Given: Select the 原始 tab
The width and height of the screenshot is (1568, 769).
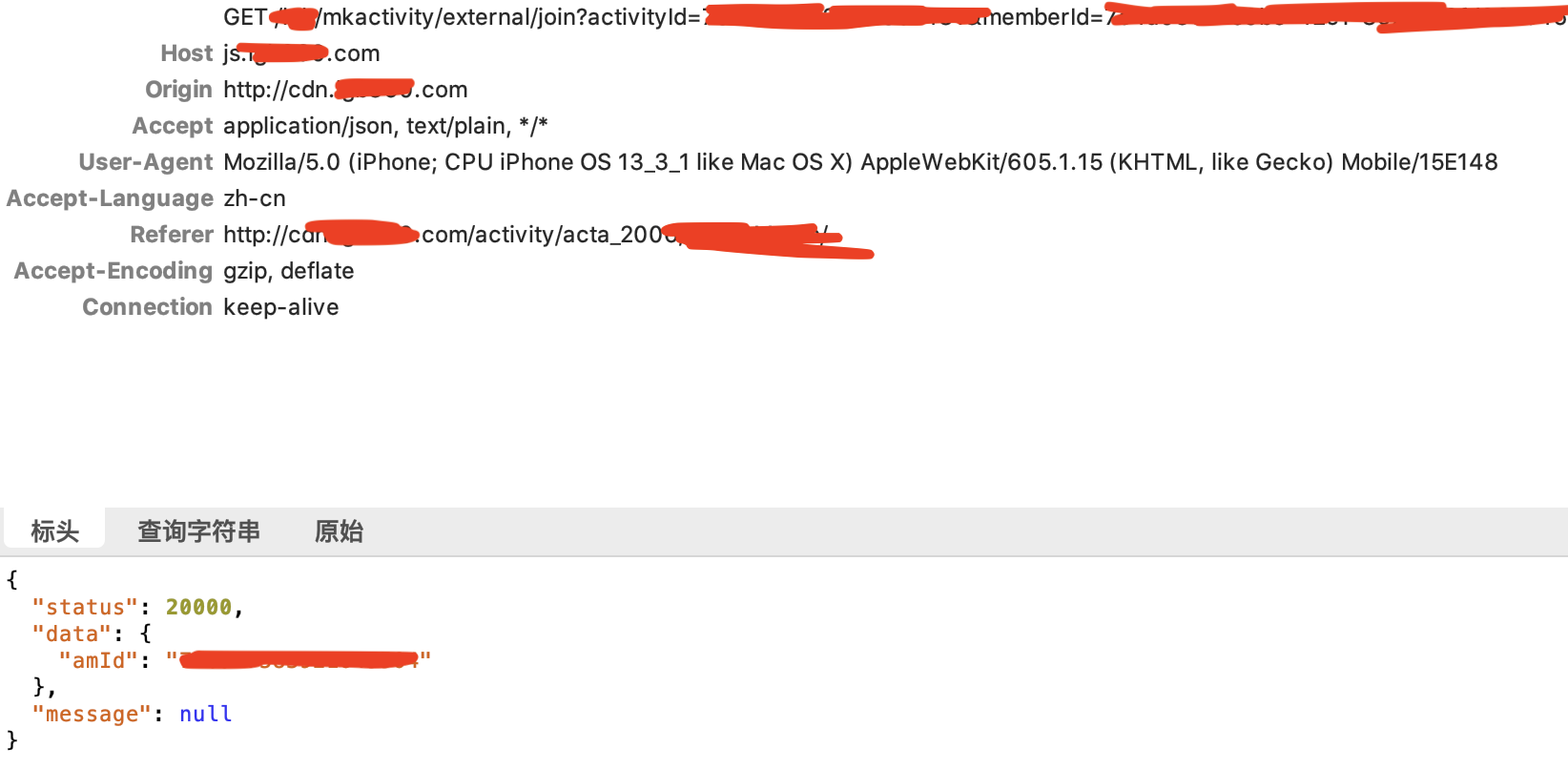Looking at the screenshot, I should pos(339,530).
